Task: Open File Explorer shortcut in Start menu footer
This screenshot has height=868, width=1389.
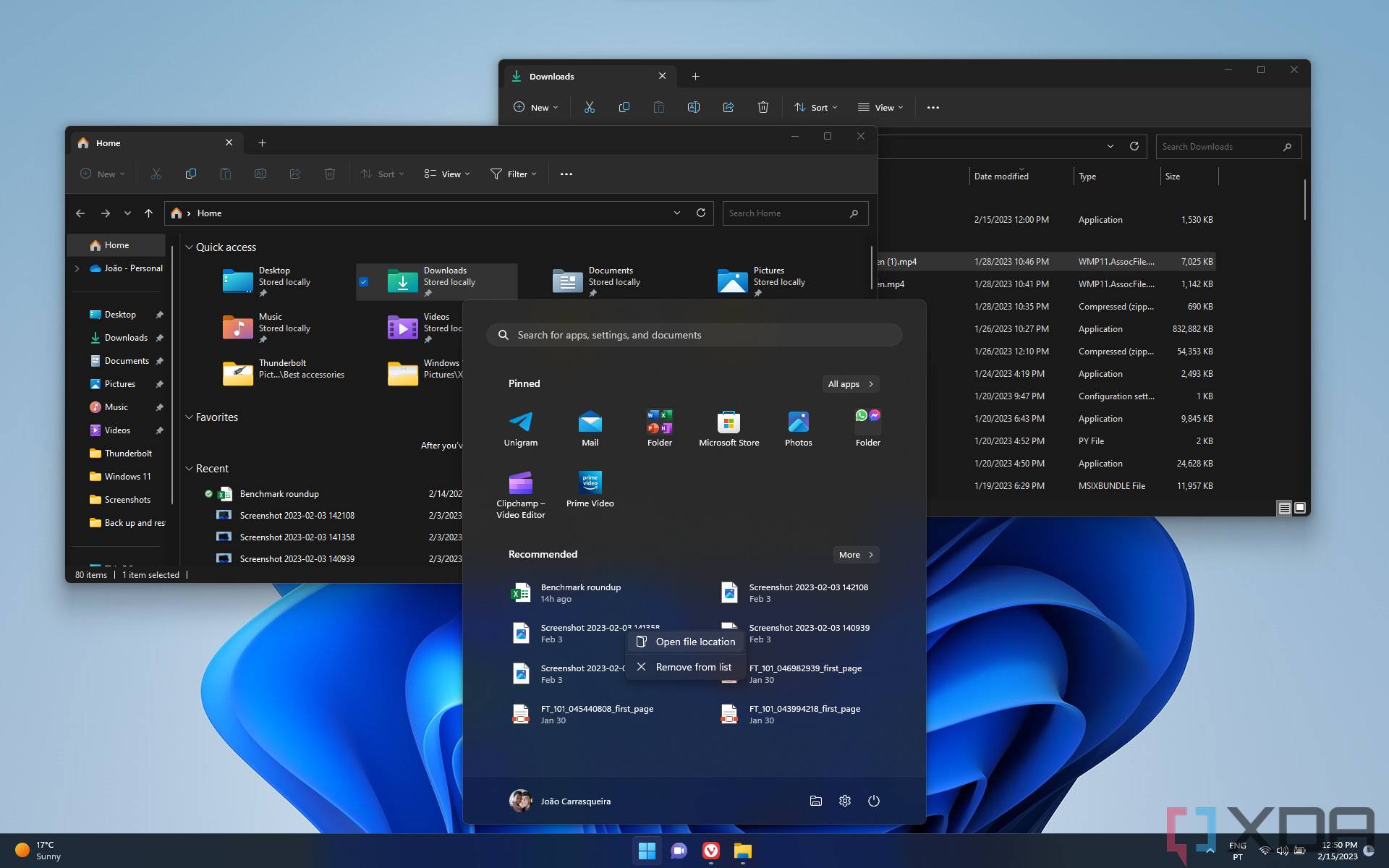Action: coord(816,801)
